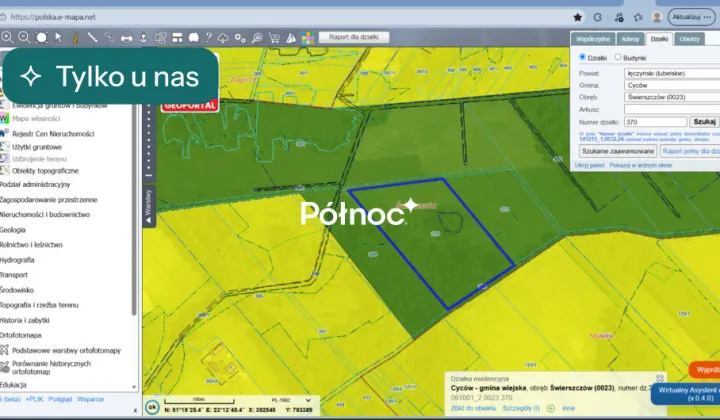The image size is (720, 420).
Task: Switch to the Działki tab
Action: (x=659, y=39)
